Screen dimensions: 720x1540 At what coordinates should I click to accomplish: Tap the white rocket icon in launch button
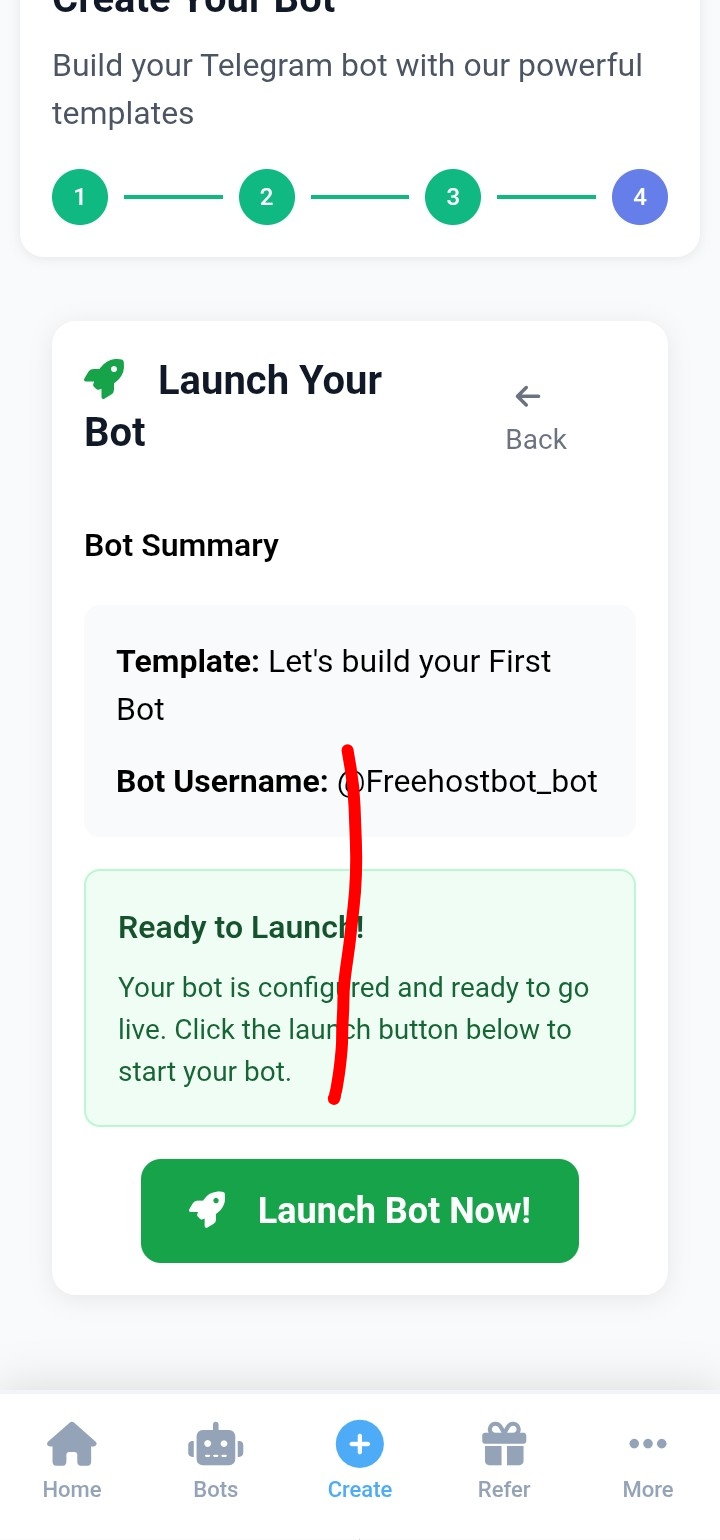(207, 1210)
